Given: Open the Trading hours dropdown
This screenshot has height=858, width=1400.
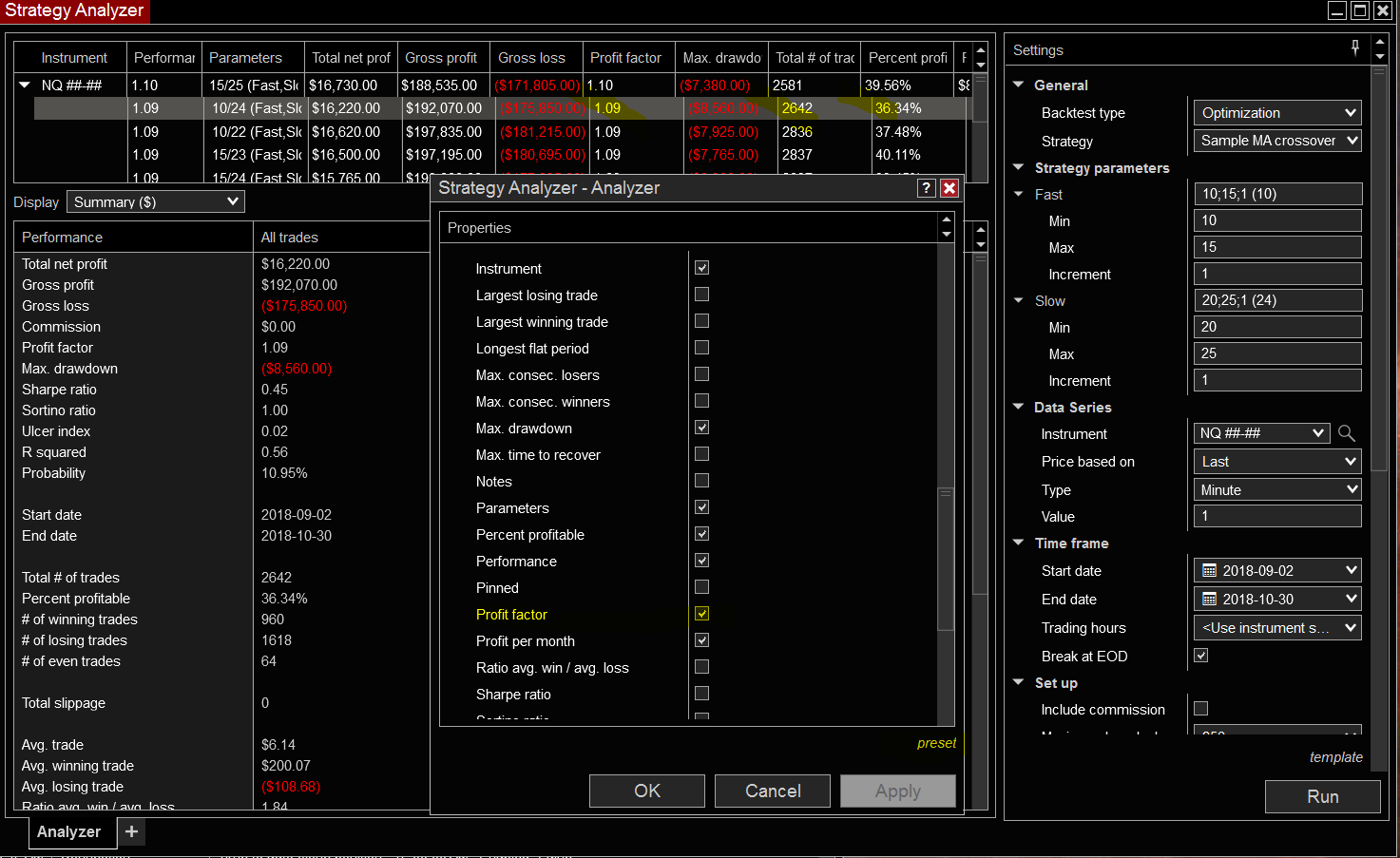Looking at the screenshot, I should pyautogui.click(x=1277, y=628).
